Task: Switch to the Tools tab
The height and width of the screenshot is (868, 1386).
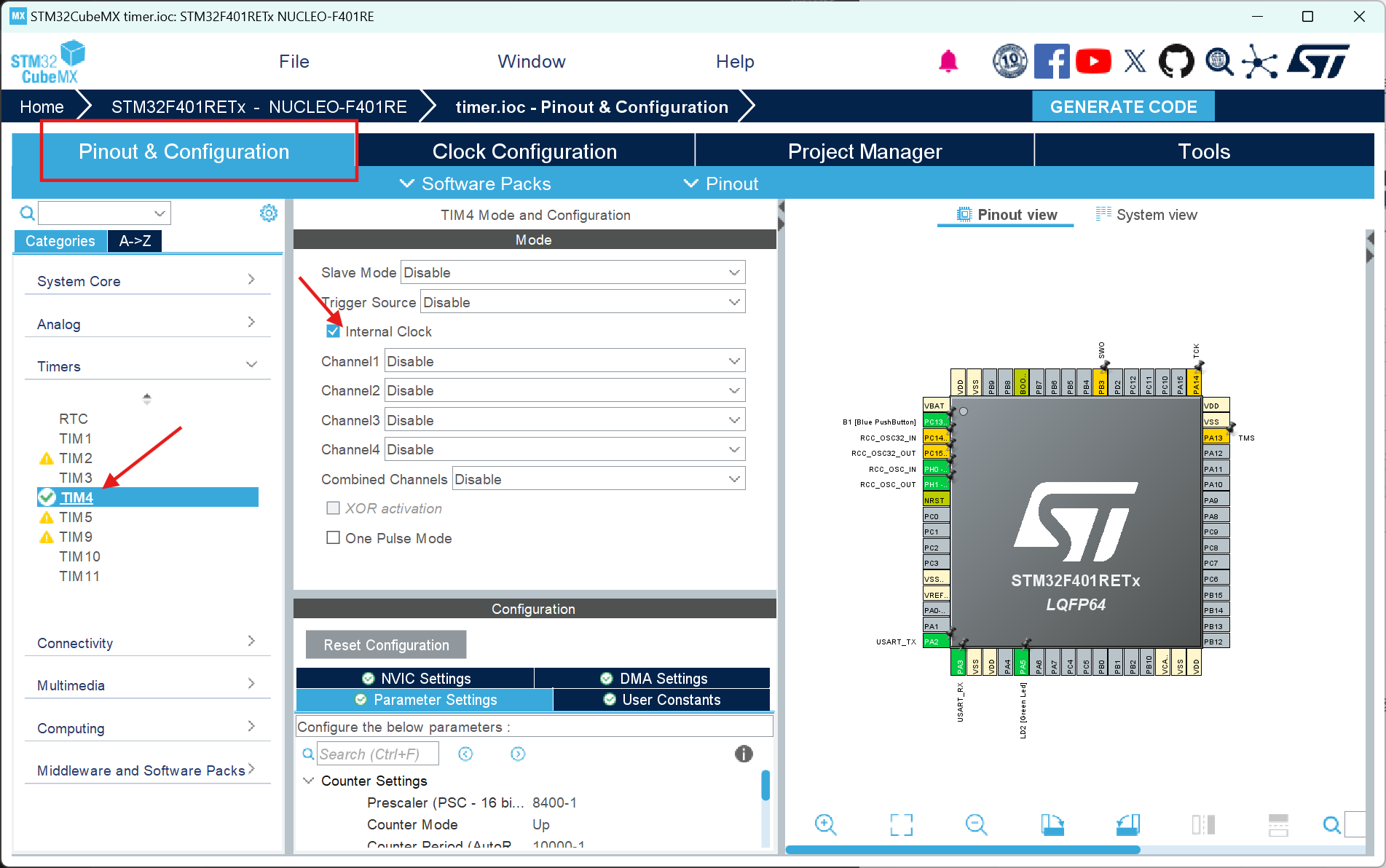Action: (x=1204, y=151)
